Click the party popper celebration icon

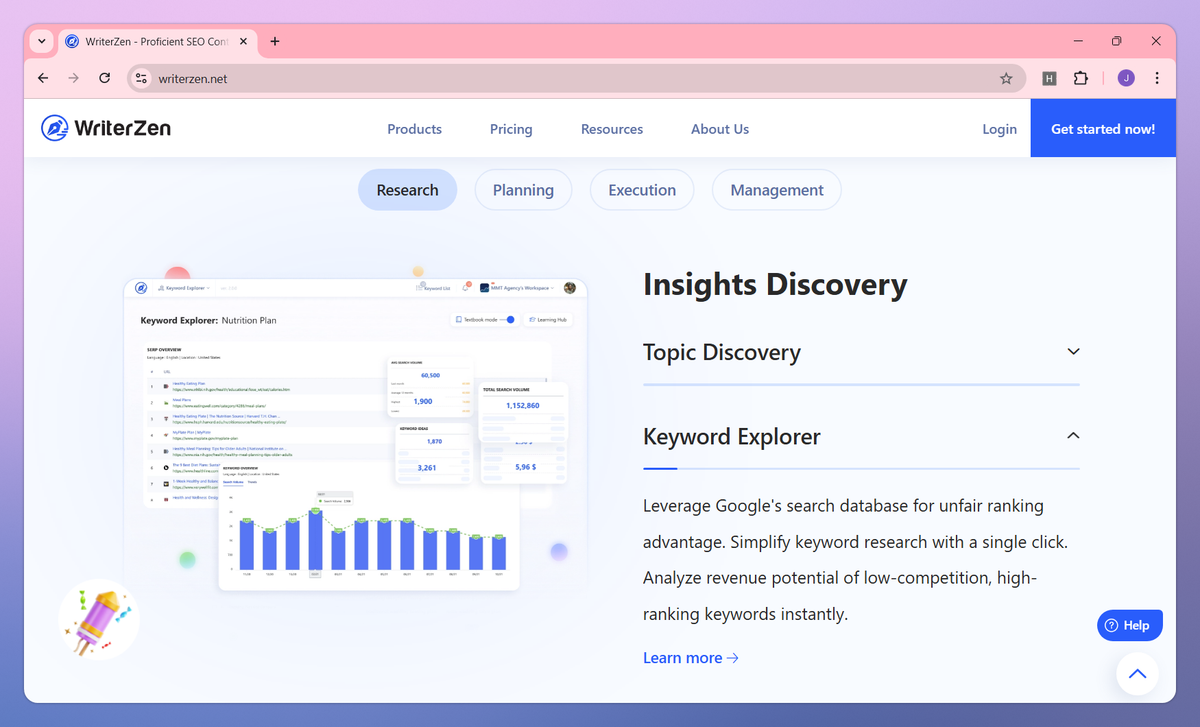tap(98, 620)
